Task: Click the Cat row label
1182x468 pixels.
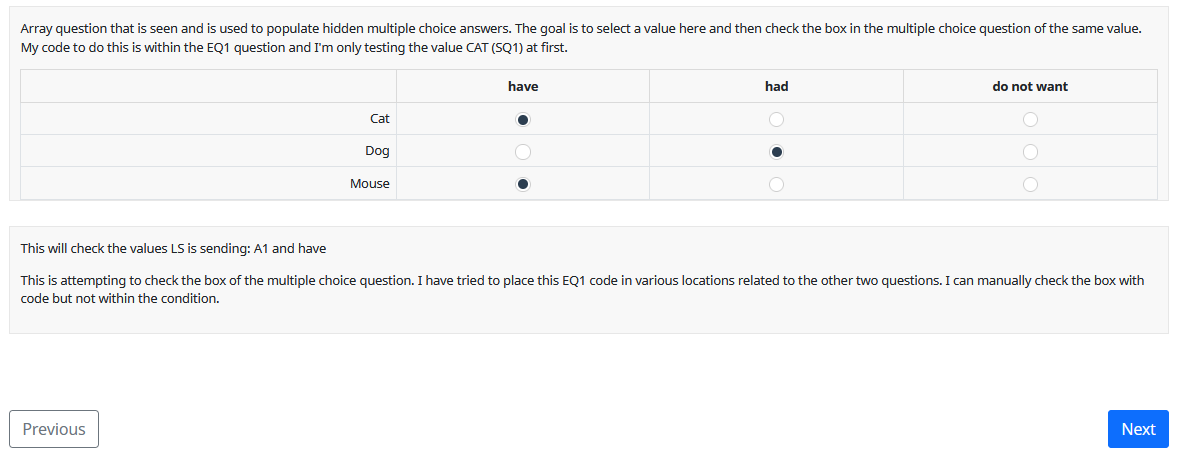Action: pos(380,119)
